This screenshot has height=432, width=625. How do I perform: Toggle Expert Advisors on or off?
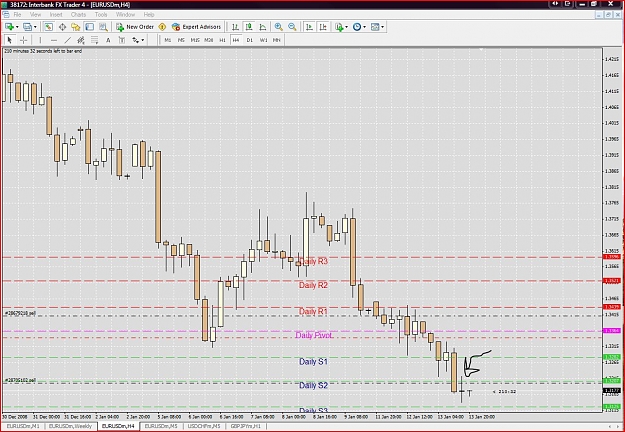point(196,27)
